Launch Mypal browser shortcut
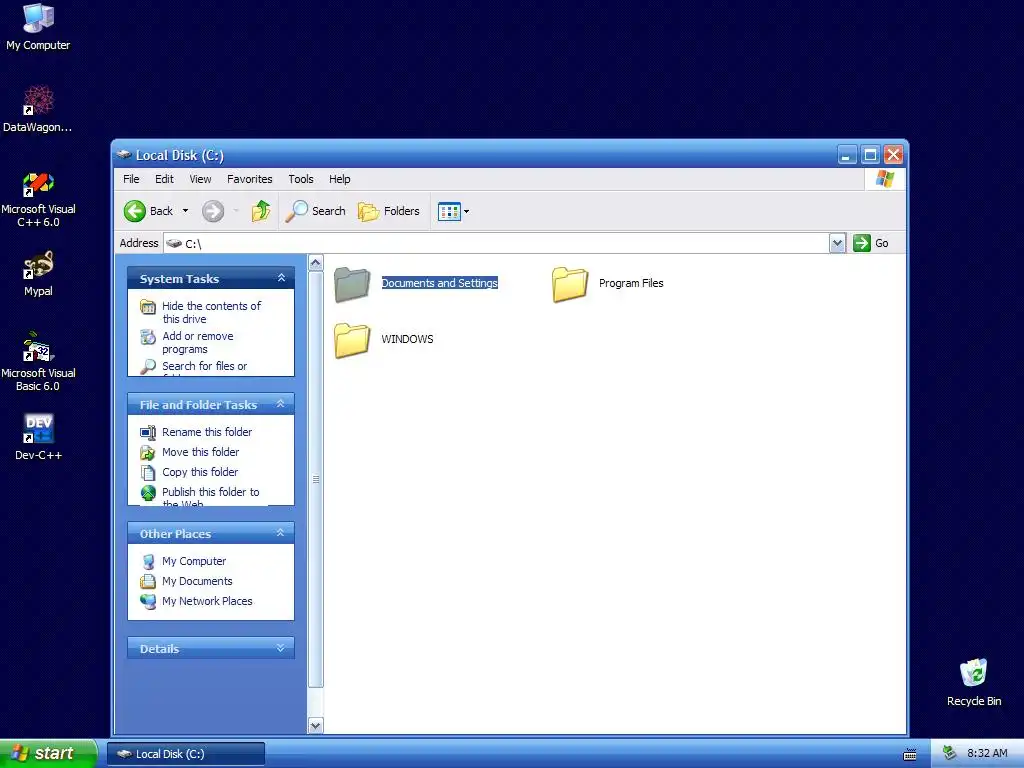The image size is (1024, 768). click(x=38, y=274)
